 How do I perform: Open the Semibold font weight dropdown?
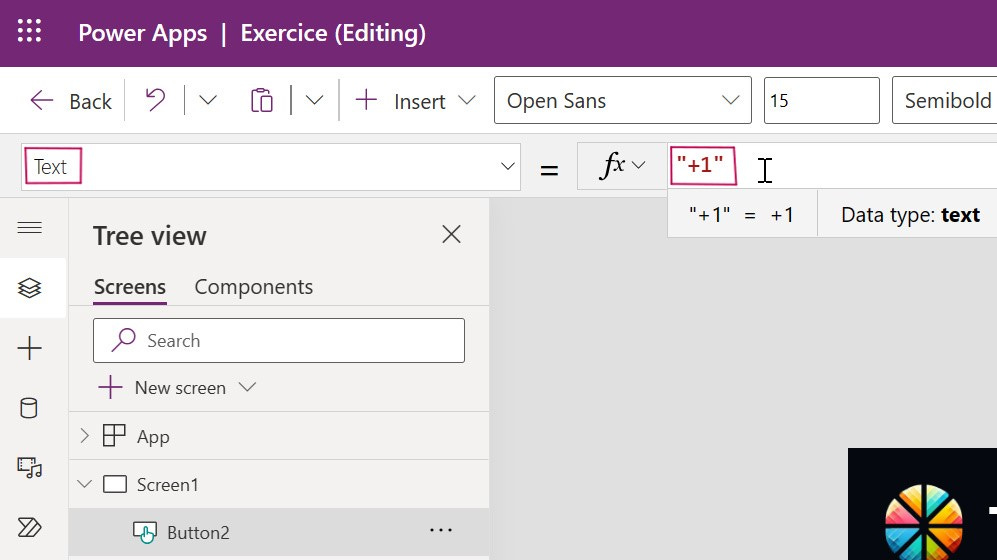[945, 100]
